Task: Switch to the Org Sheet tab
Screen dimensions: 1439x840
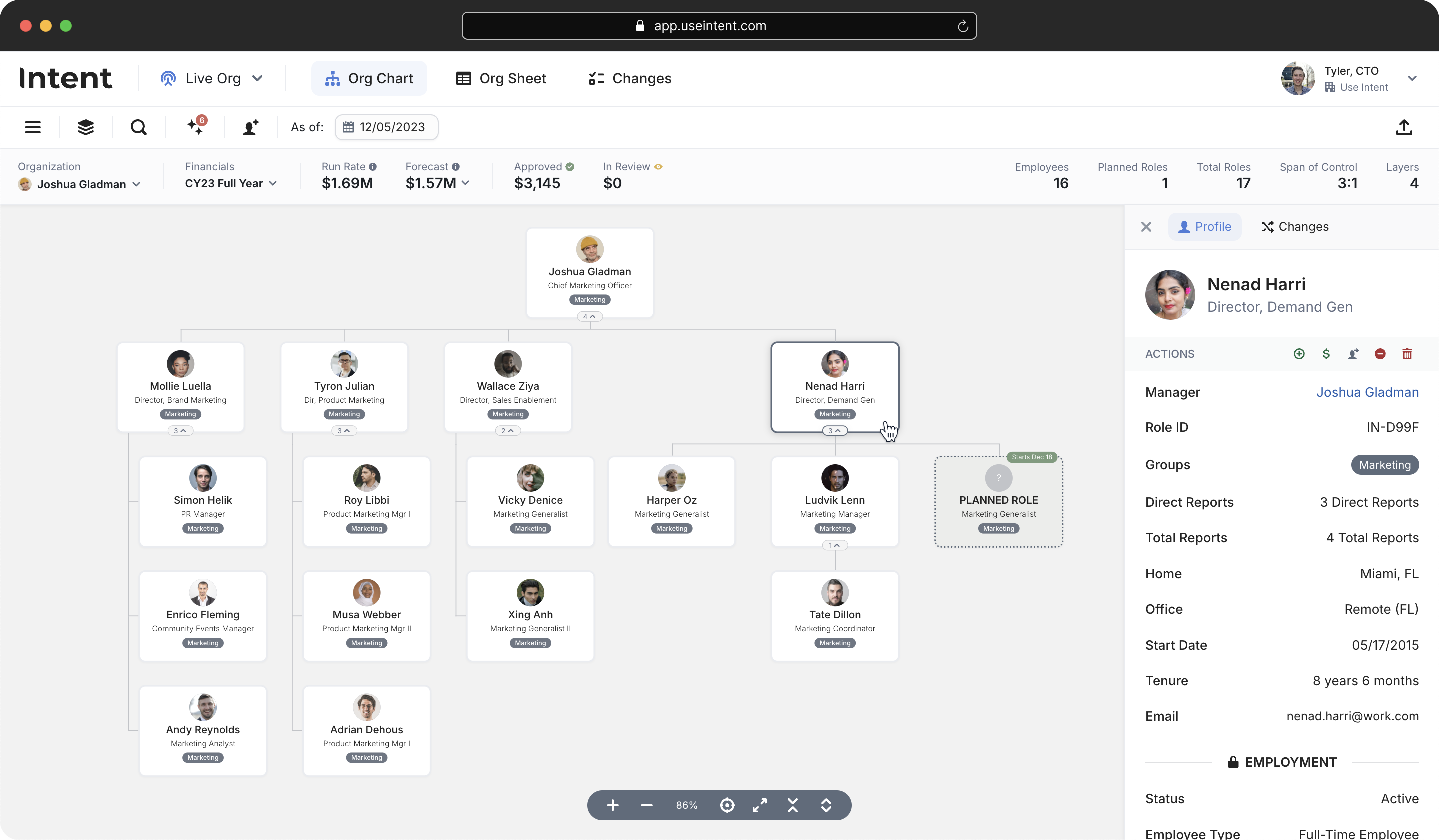Action: click(501, 79)
